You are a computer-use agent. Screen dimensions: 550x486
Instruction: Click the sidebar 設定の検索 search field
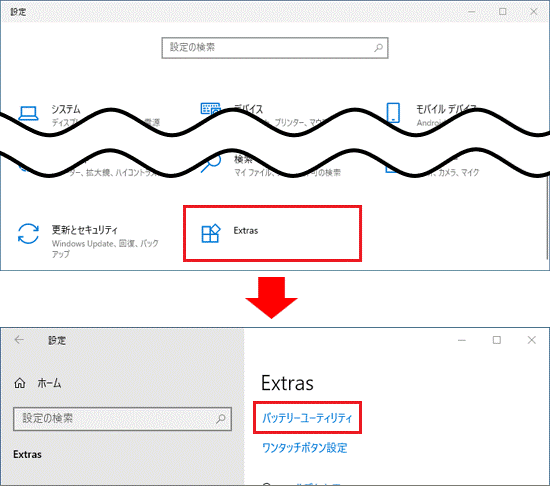122,418
